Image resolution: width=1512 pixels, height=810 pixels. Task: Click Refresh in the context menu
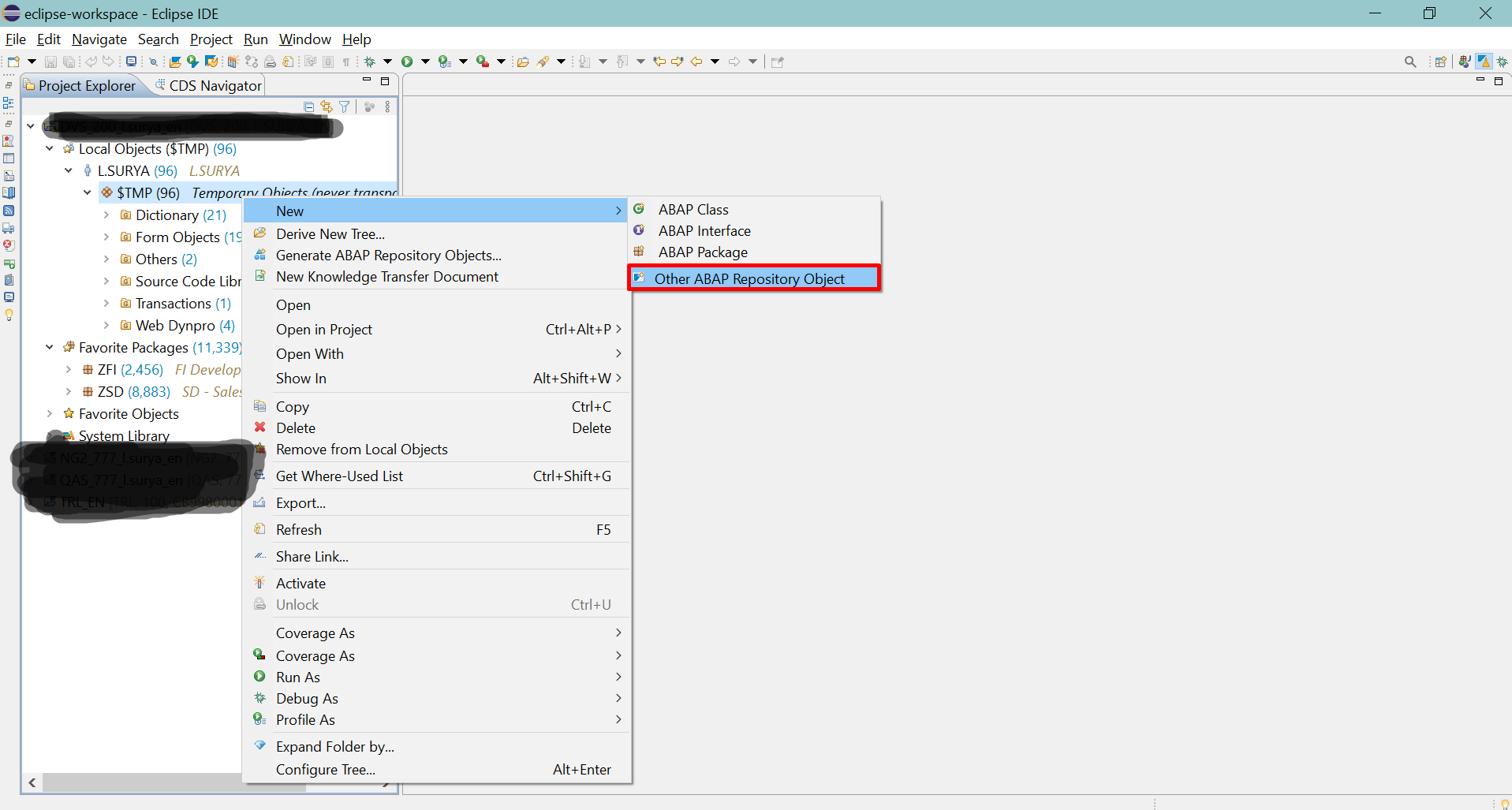299,529
